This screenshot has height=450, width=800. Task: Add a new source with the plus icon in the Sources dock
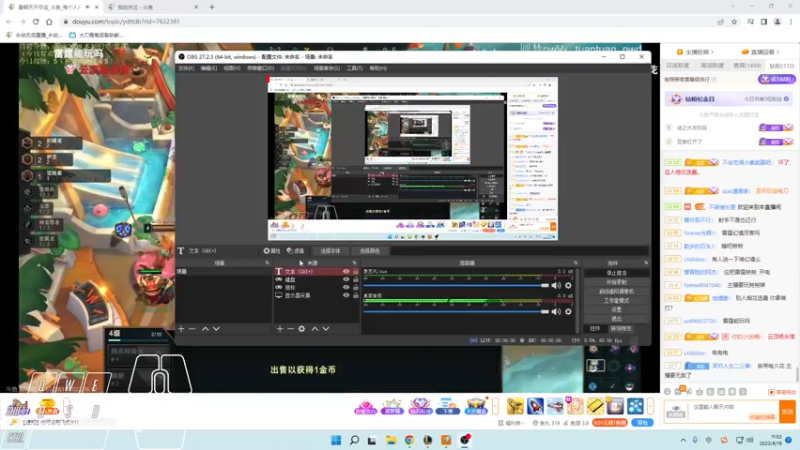coord(280,329)
